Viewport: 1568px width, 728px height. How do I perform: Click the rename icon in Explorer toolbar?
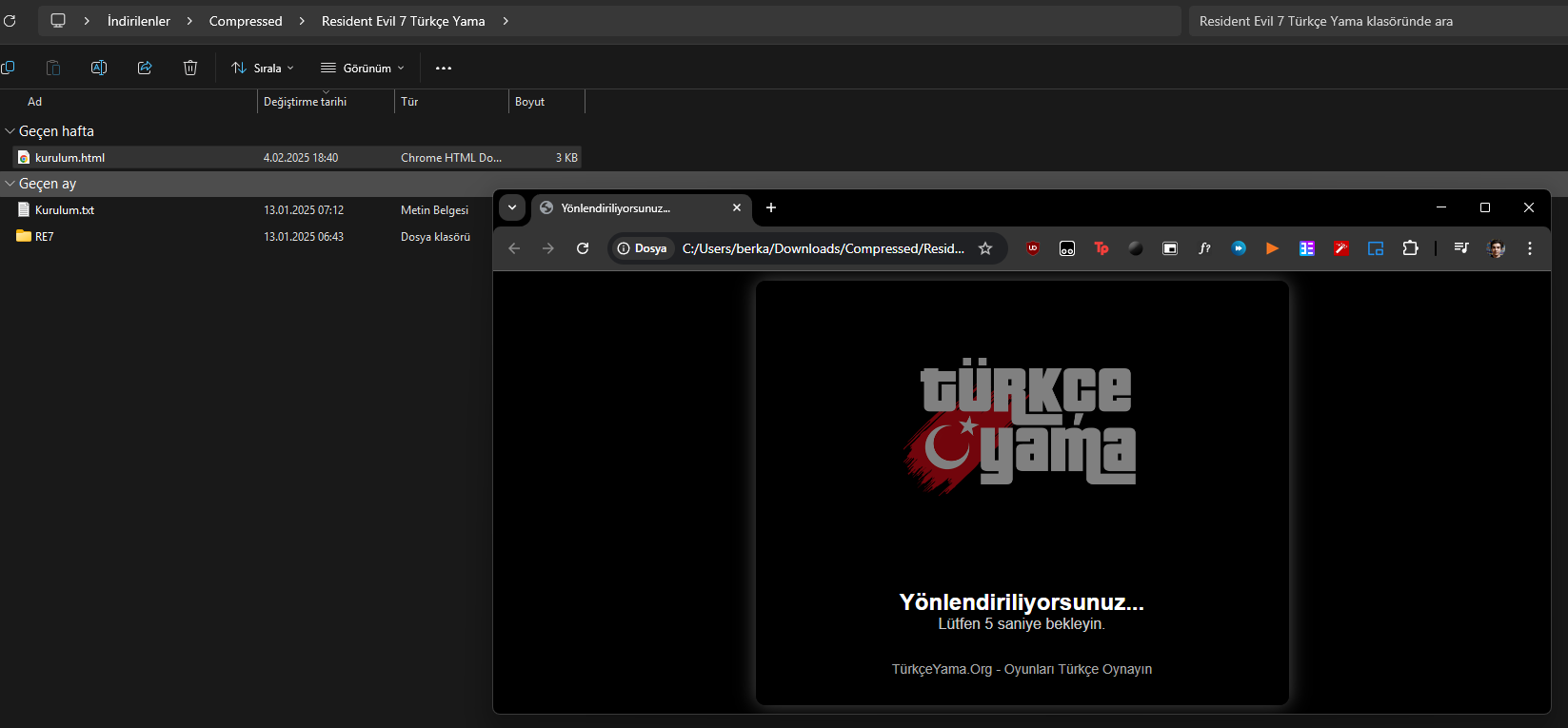click(x=98, y=68)
